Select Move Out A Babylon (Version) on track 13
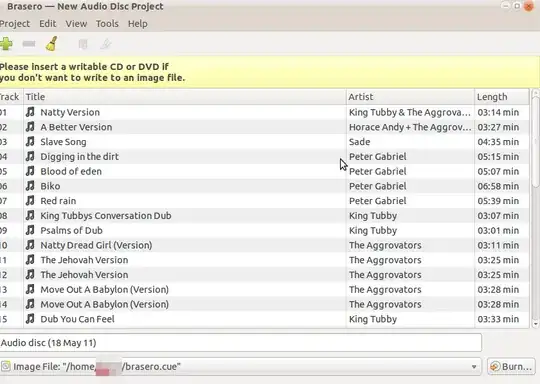The width and height of the screenshot is (540, 384). (x=104, y=290)
